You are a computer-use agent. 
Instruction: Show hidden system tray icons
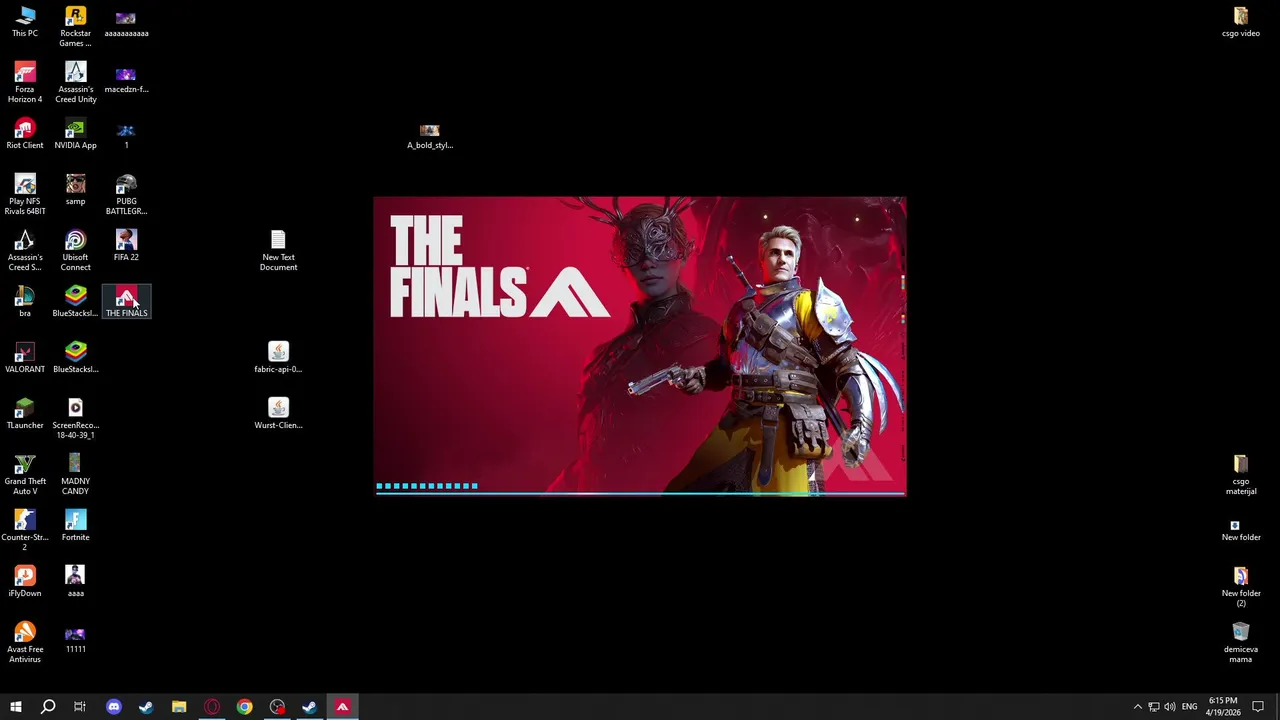pos(1137,707)
